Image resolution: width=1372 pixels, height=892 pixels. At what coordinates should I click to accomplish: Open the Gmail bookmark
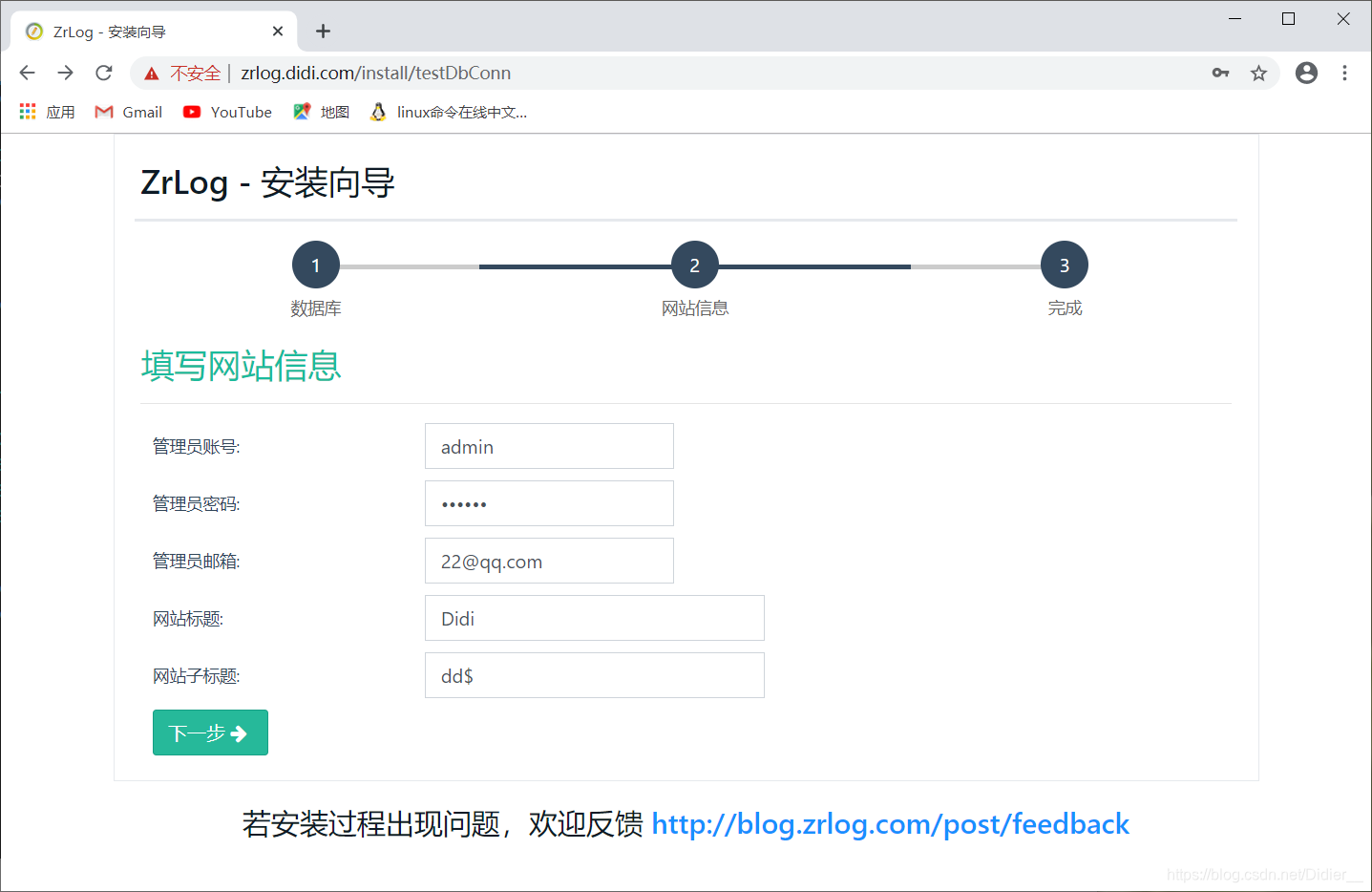click(129, 112)
